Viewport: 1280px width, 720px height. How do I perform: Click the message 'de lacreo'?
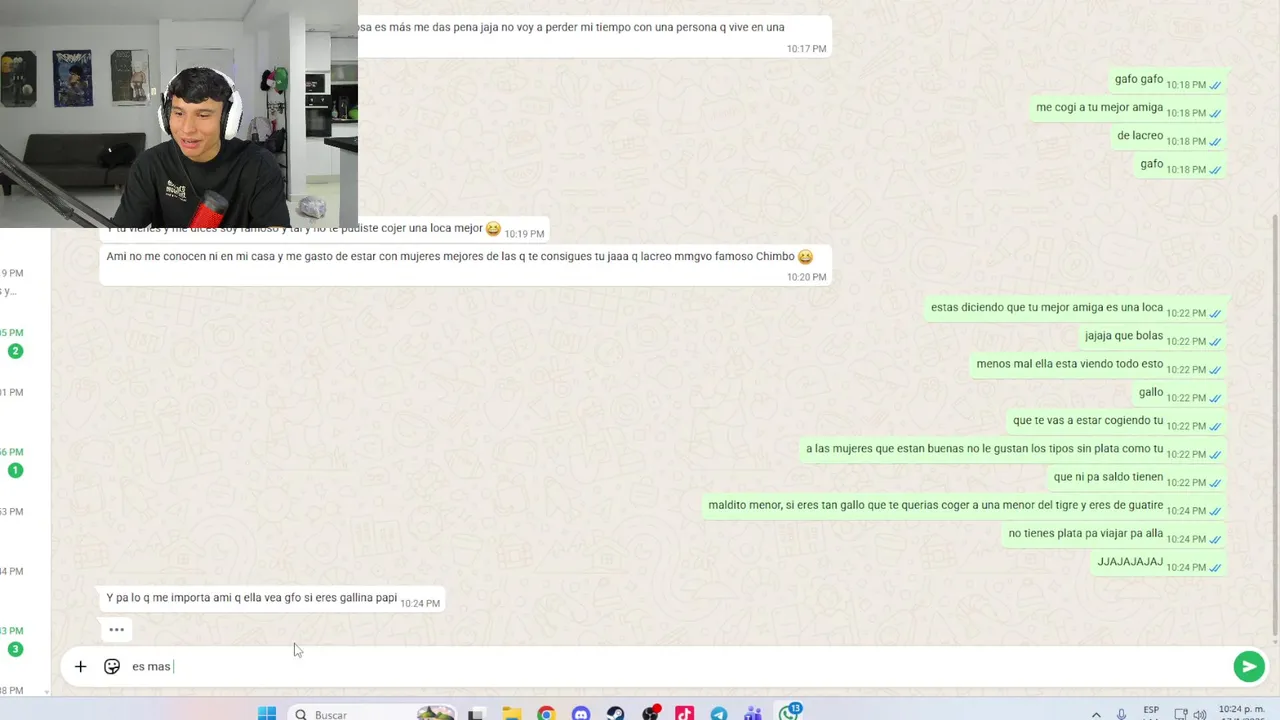point(1169,136)
